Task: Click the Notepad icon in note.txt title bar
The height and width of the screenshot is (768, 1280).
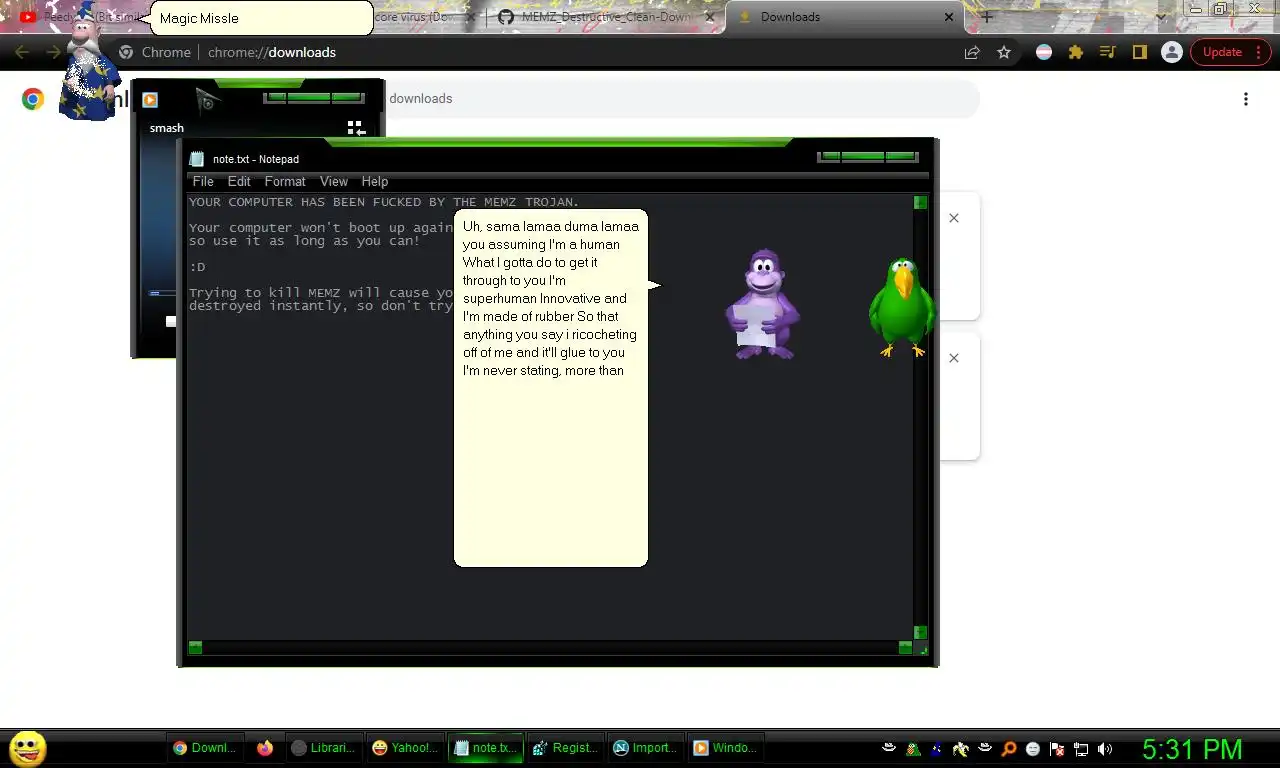Action: point(197,158)
